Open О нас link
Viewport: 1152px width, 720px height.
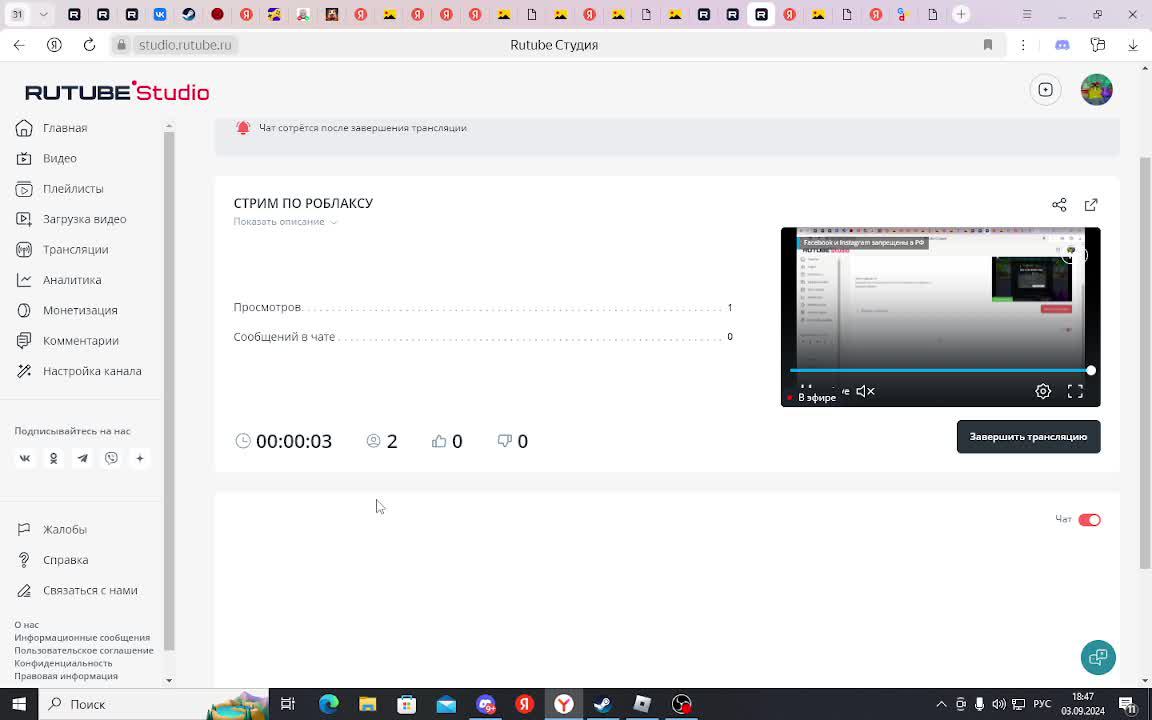[26, 624]
